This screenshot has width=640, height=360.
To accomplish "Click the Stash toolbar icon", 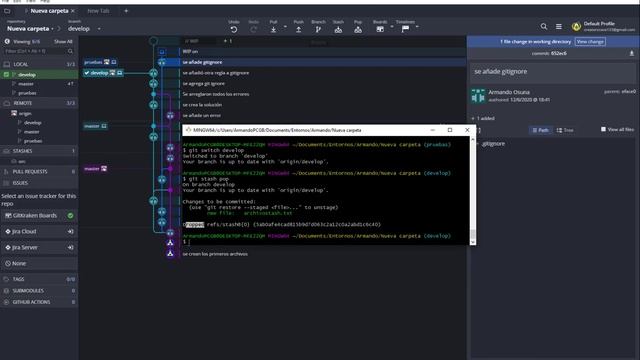I will coord(338,29).
